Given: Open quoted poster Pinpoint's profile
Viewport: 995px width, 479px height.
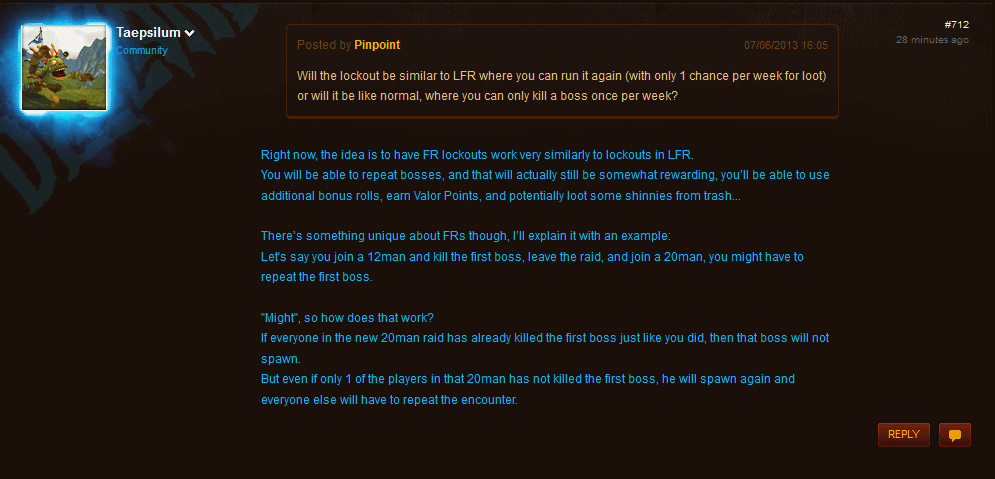Looking at the screenshot, I should tap(377, 45).
